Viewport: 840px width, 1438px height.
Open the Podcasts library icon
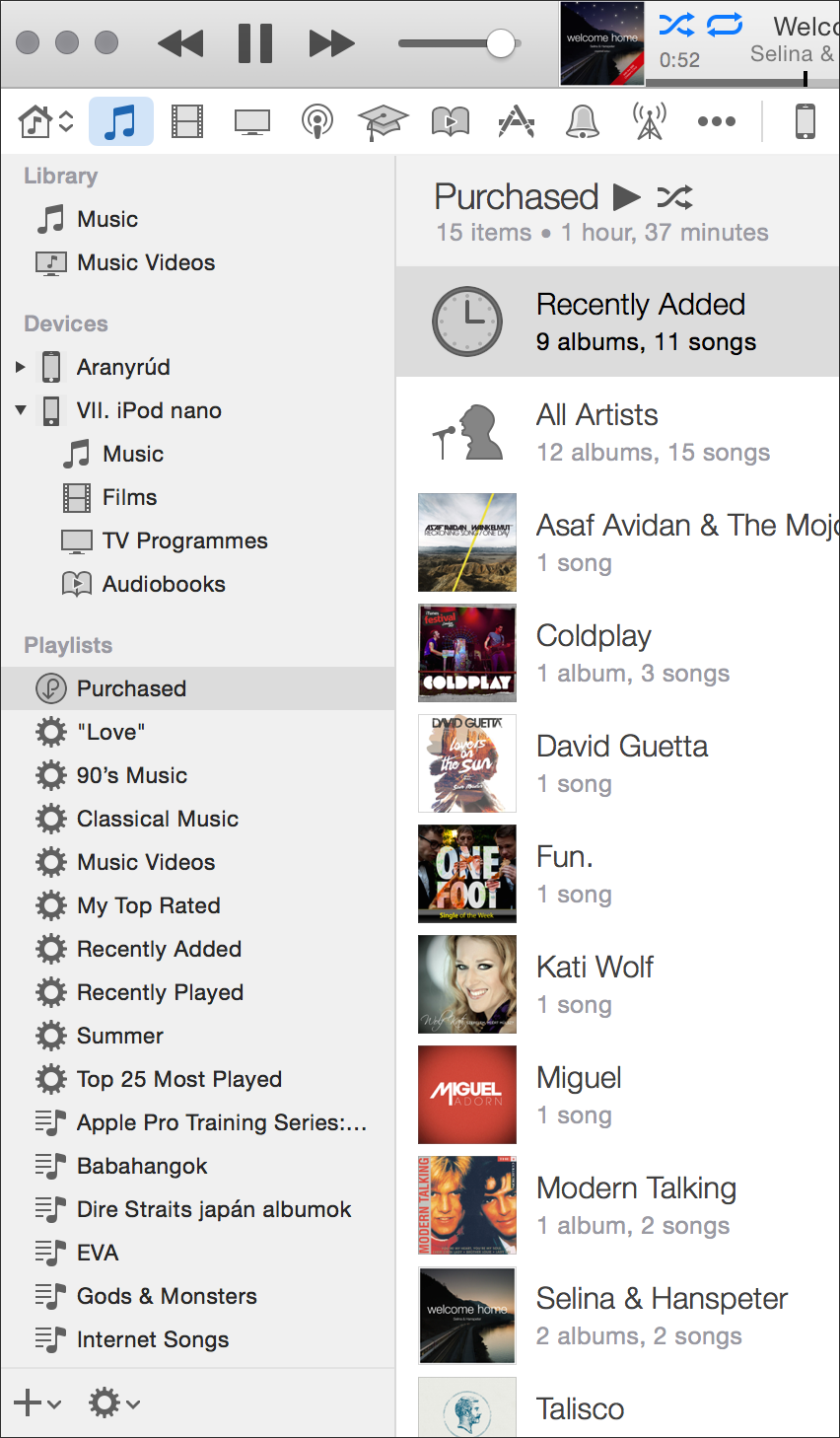pos(316,122)
